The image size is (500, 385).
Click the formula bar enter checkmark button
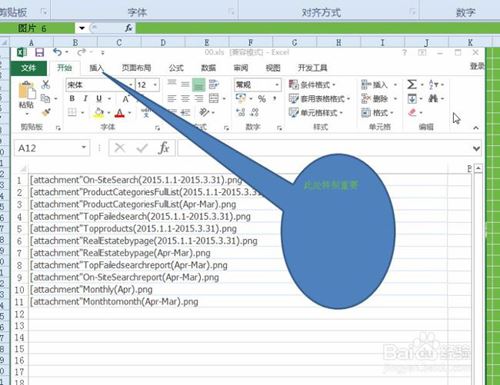click(x=142, y=148)
